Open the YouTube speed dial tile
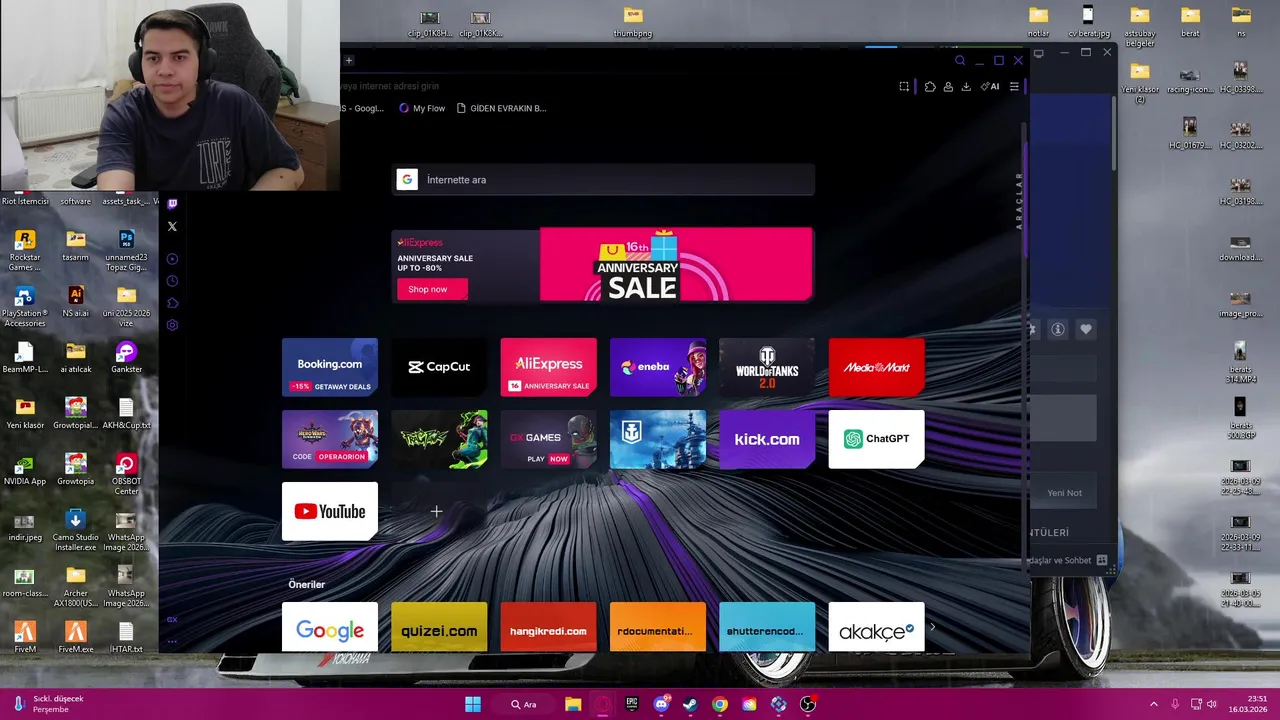This screenshot has width=1280, height=720. [x=330, y=511]
